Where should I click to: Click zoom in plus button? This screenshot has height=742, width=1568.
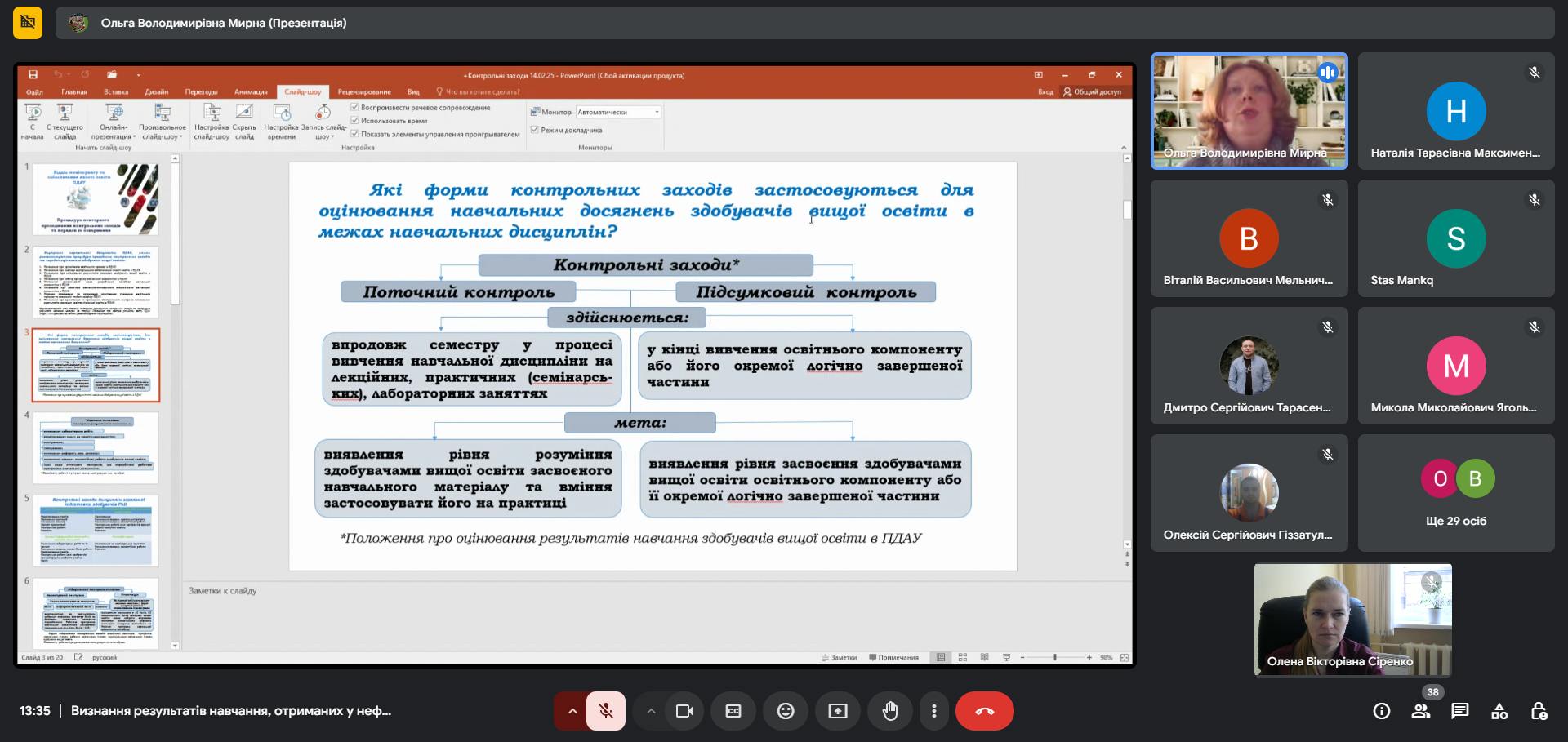(1089, 657)
